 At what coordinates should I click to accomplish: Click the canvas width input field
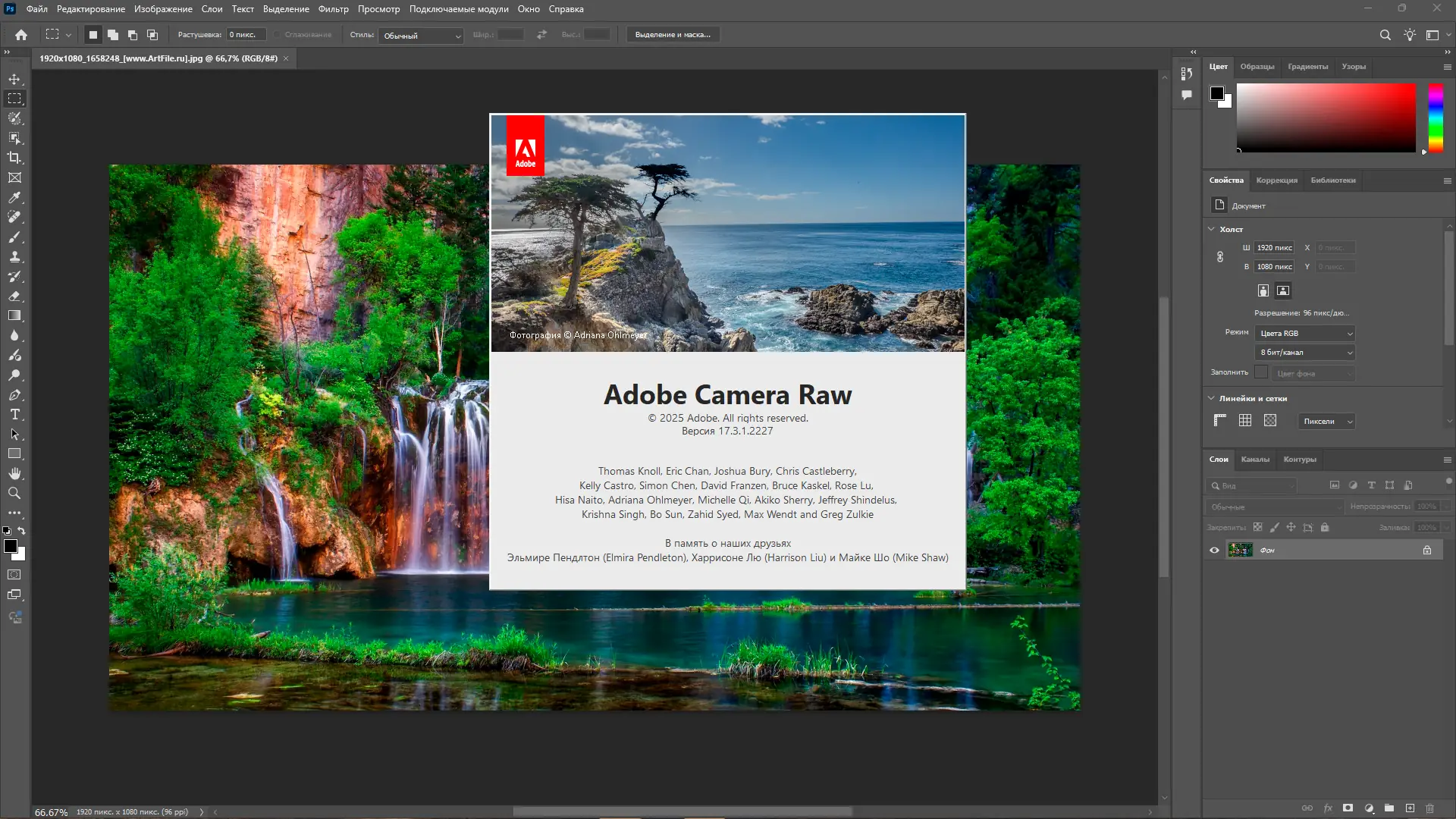click(x=1274, y=248)
